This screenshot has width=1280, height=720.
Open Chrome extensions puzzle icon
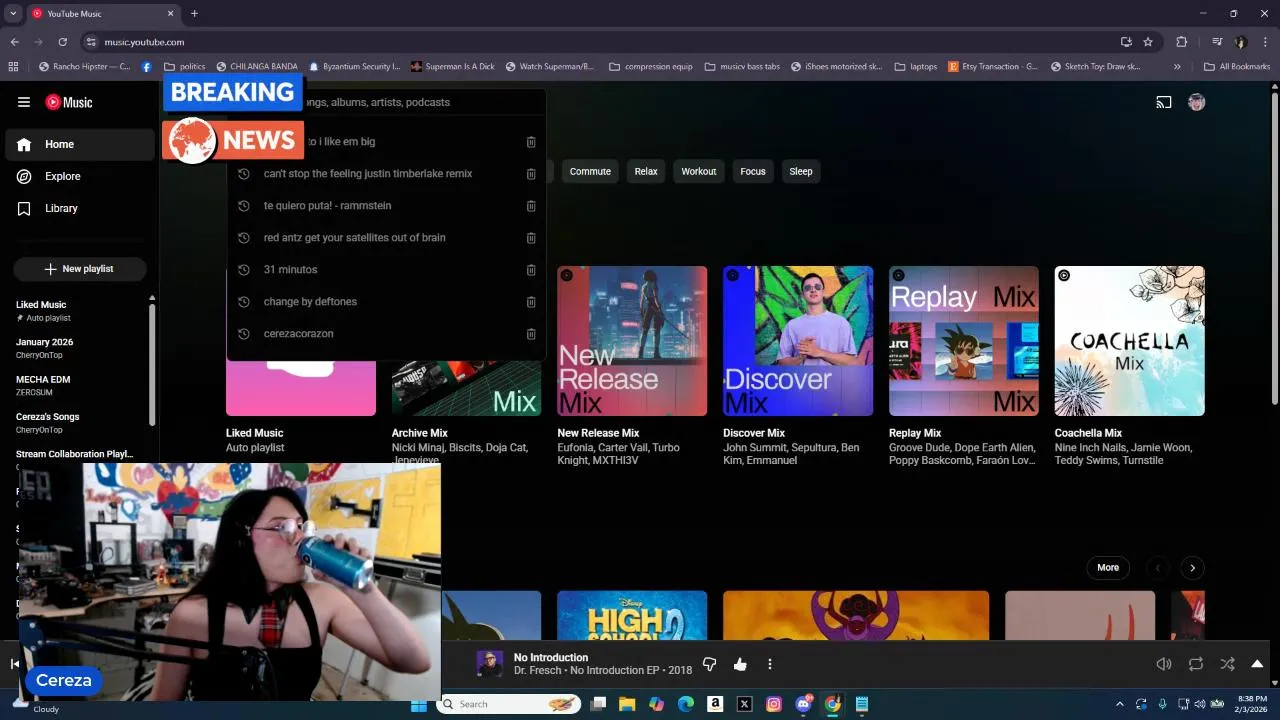coord(1182,42)
